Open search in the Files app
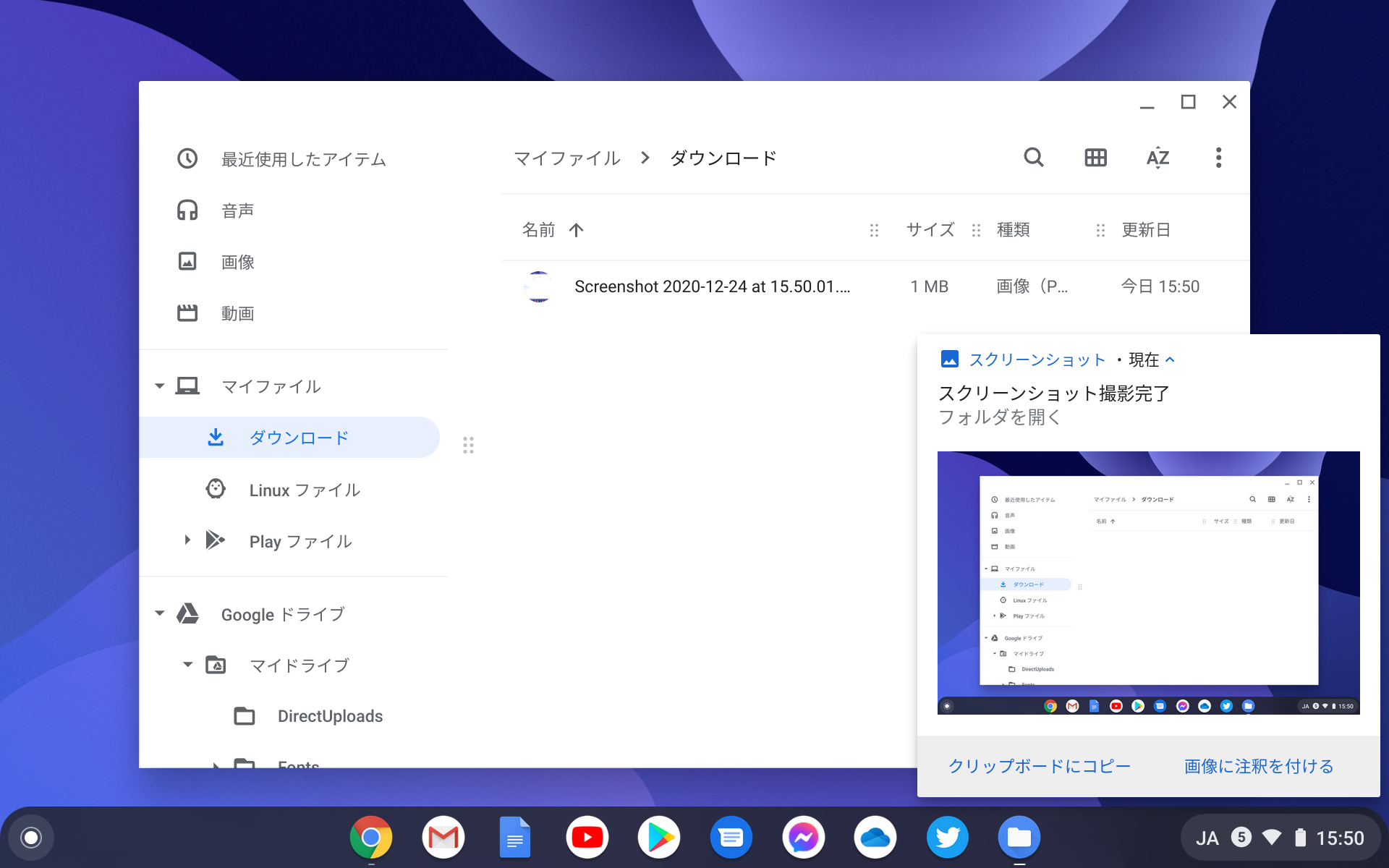Image resolution: width=1389 pixels, height=868 pixels. pos(1033,158)
